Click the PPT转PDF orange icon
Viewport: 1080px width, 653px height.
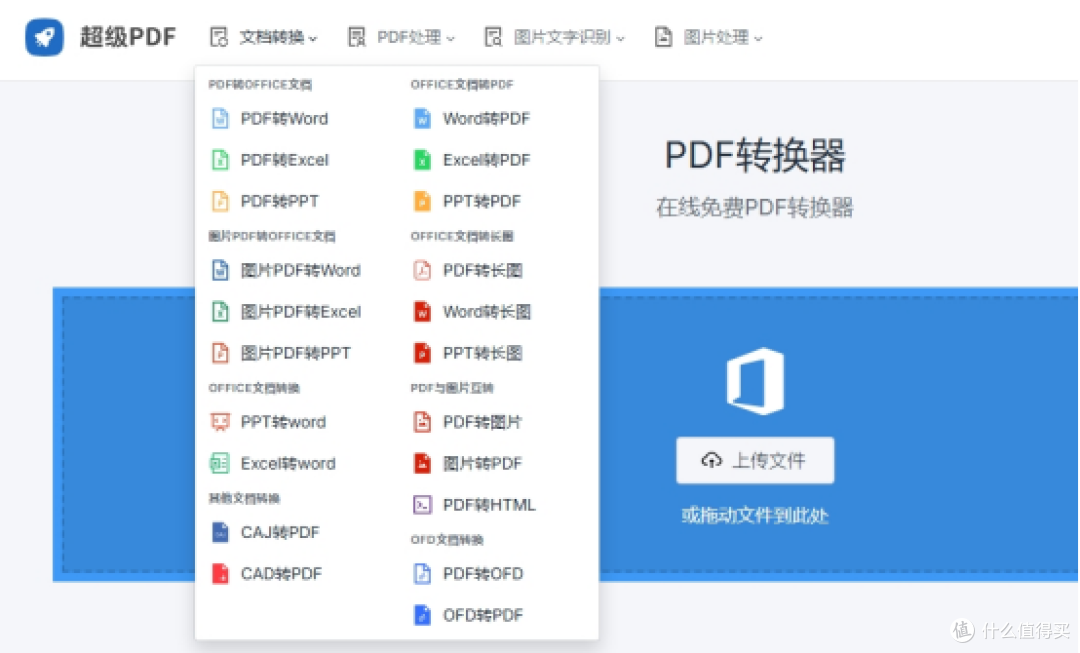tap(422, 201)
